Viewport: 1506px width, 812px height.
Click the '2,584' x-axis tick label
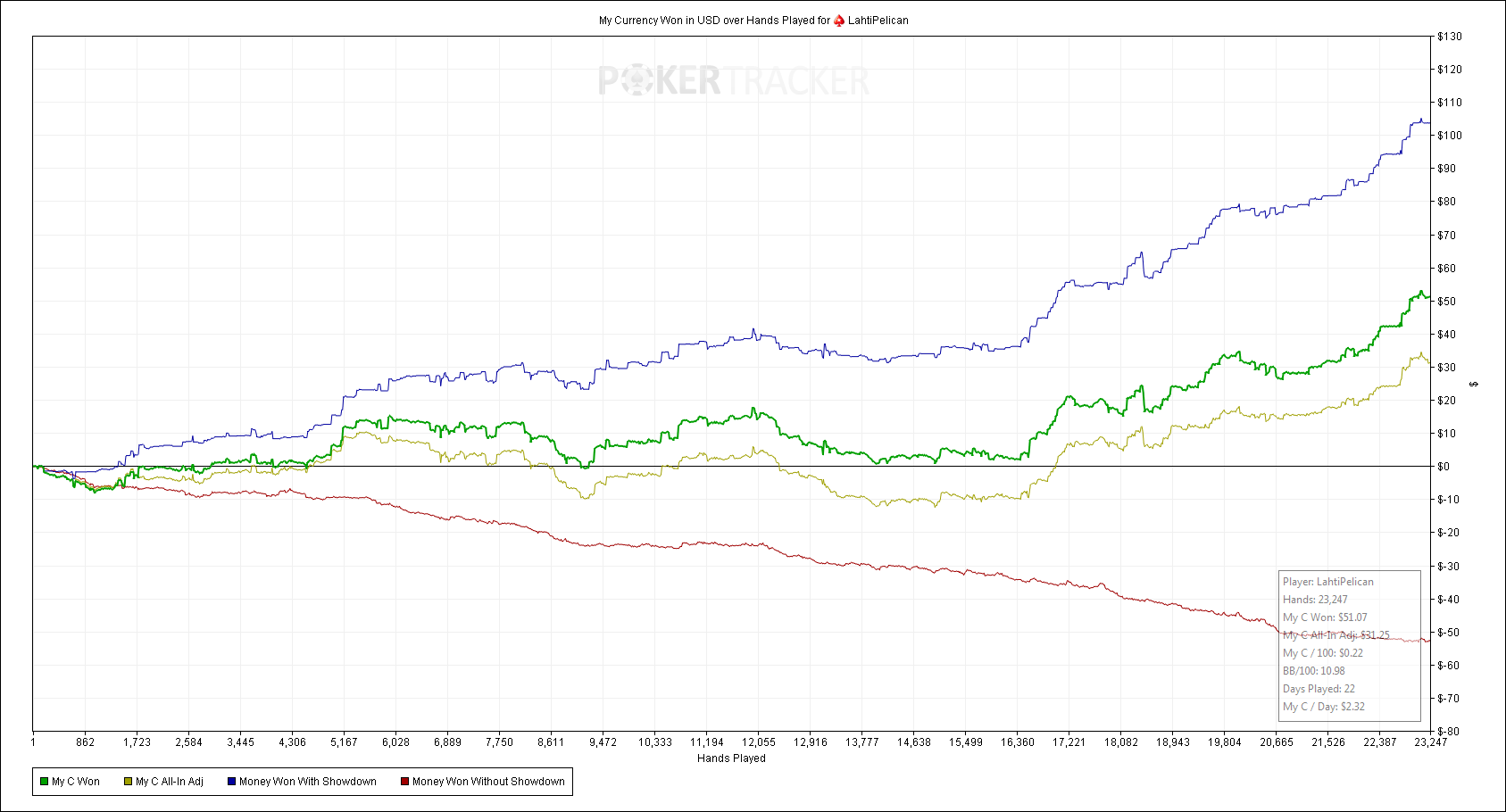point(188,742)
